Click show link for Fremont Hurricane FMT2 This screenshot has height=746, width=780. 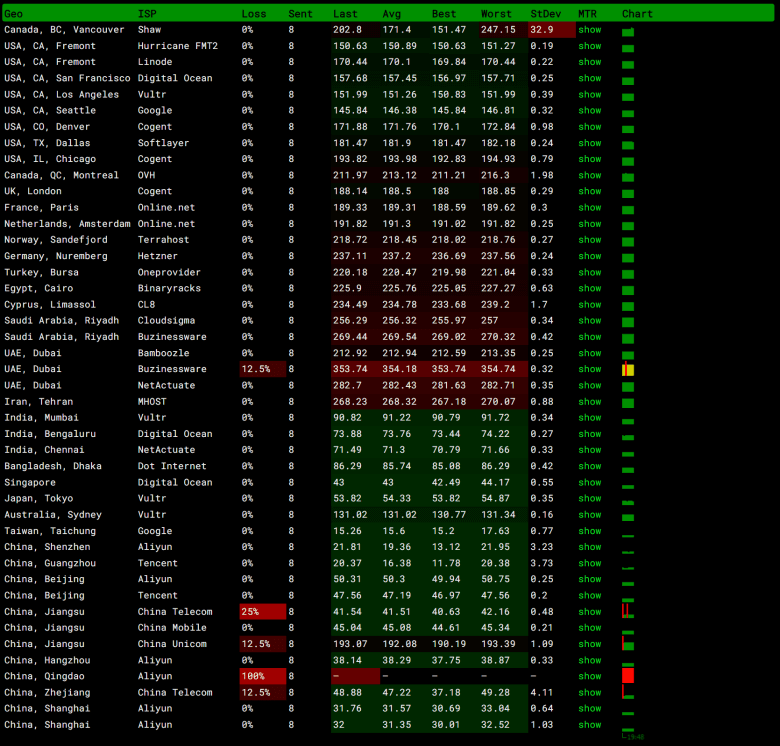tap(589, 46)
